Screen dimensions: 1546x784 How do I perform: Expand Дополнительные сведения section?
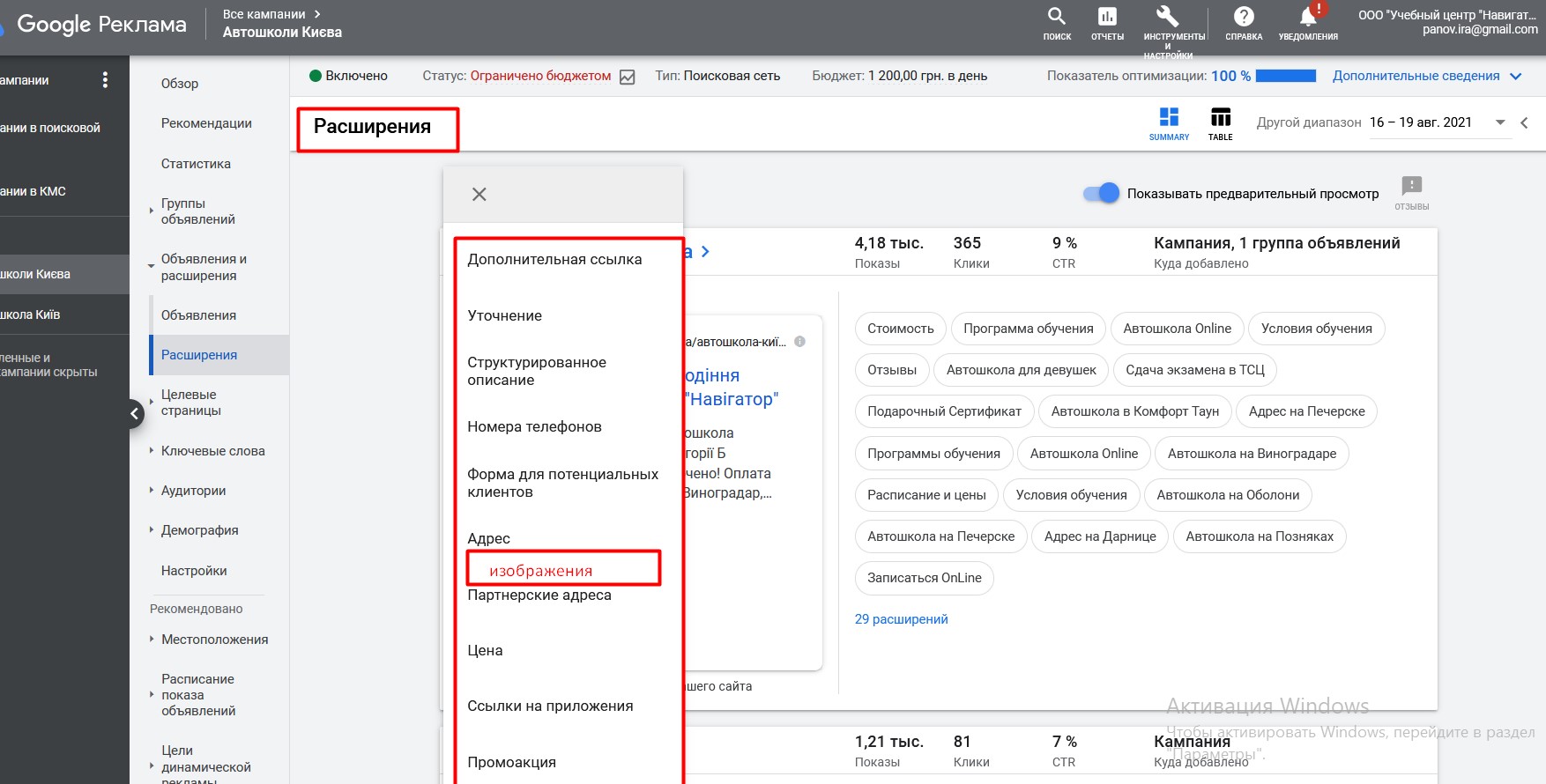(1427, 76)
